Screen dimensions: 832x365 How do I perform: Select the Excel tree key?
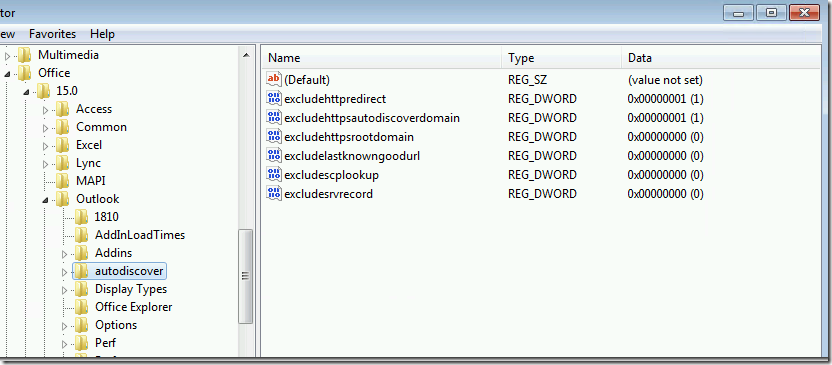(89, 145)
